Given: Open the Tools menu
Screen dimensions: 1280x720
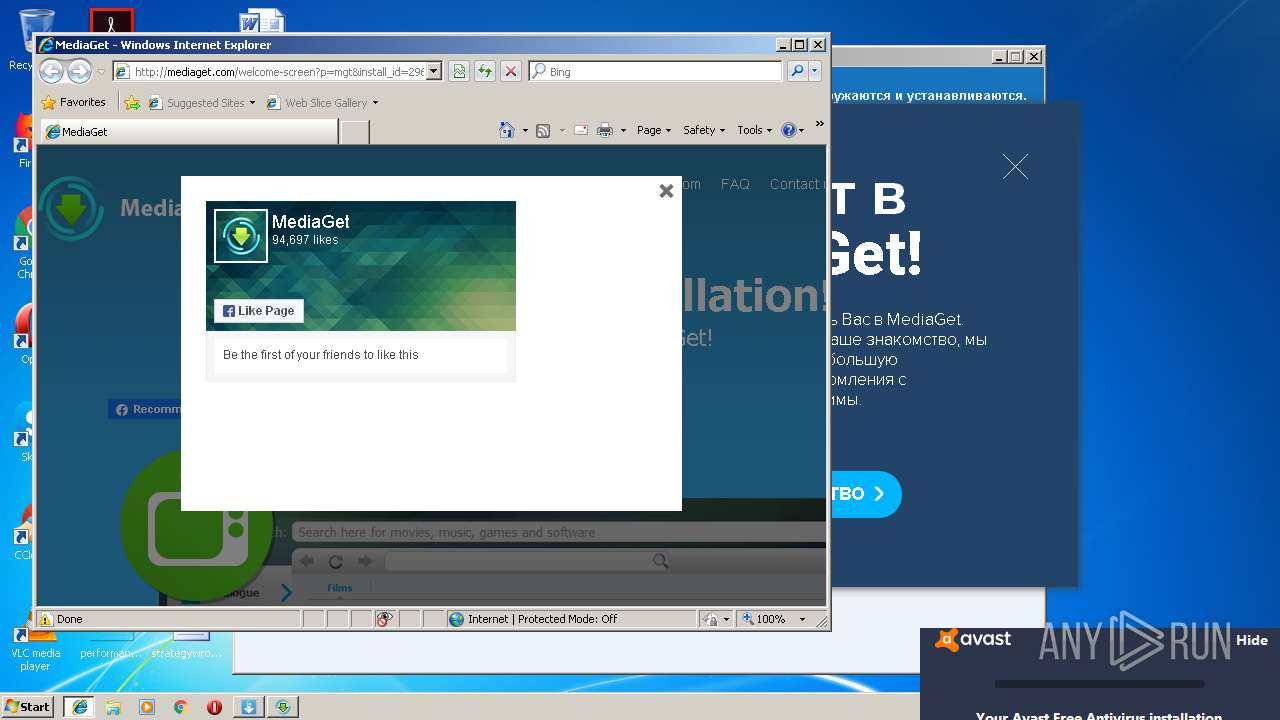Looking at the screenshot, I should 755,130.
